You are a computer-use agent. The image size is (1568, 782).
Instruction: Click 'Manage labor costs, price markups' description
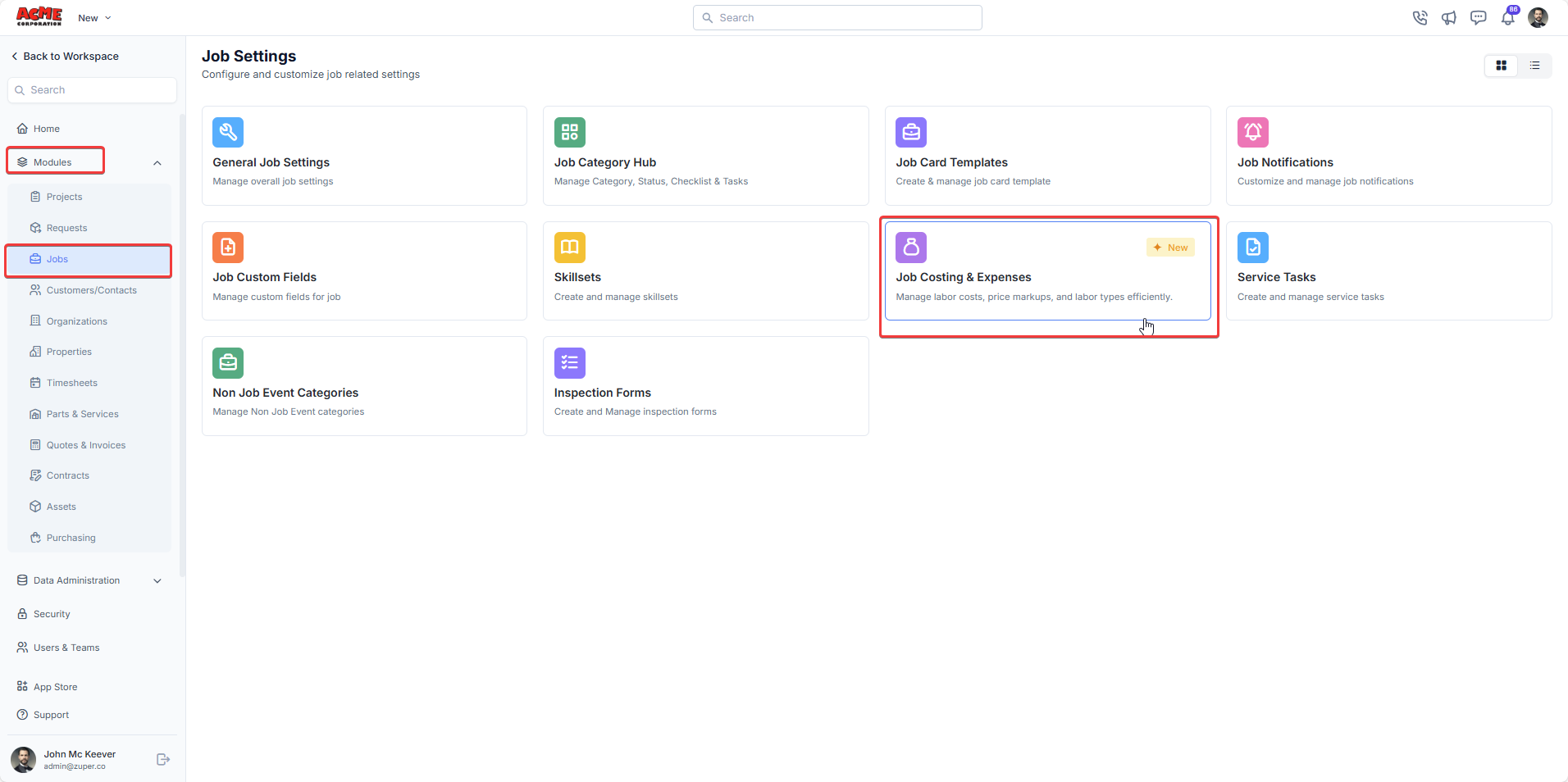pyautogui.click(x=1034, y=297)
